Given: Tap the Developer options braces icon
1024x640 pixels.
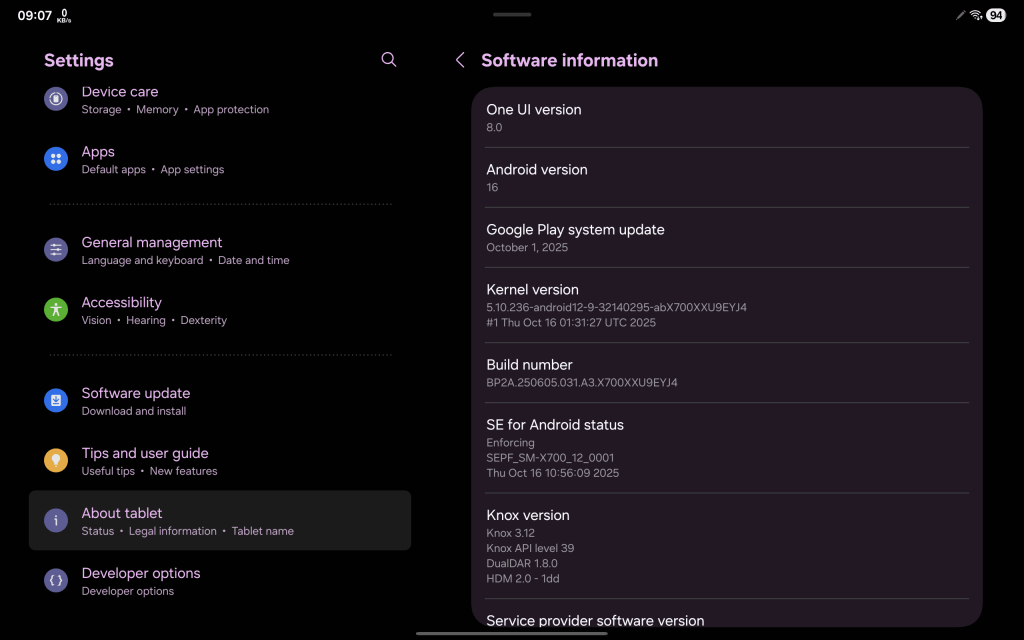Looking at the screenshot, I should (56, 581).
